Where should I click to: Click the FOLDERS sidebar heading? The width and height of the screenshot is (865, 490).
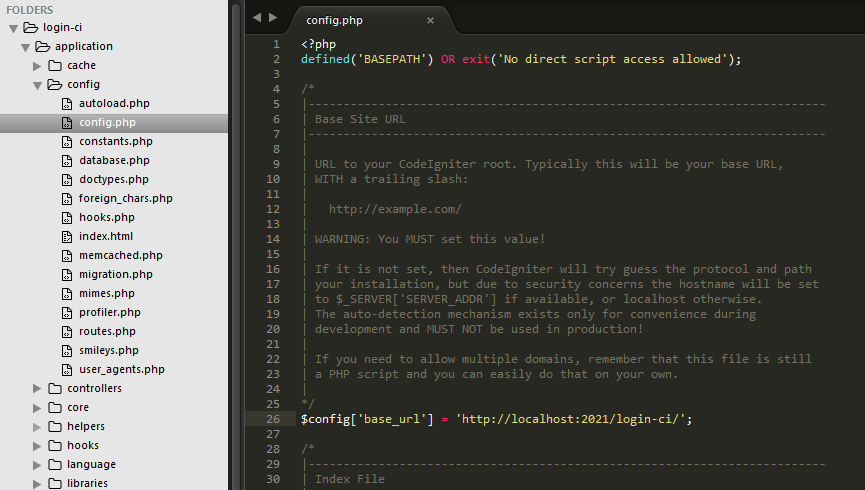(30, 10)
